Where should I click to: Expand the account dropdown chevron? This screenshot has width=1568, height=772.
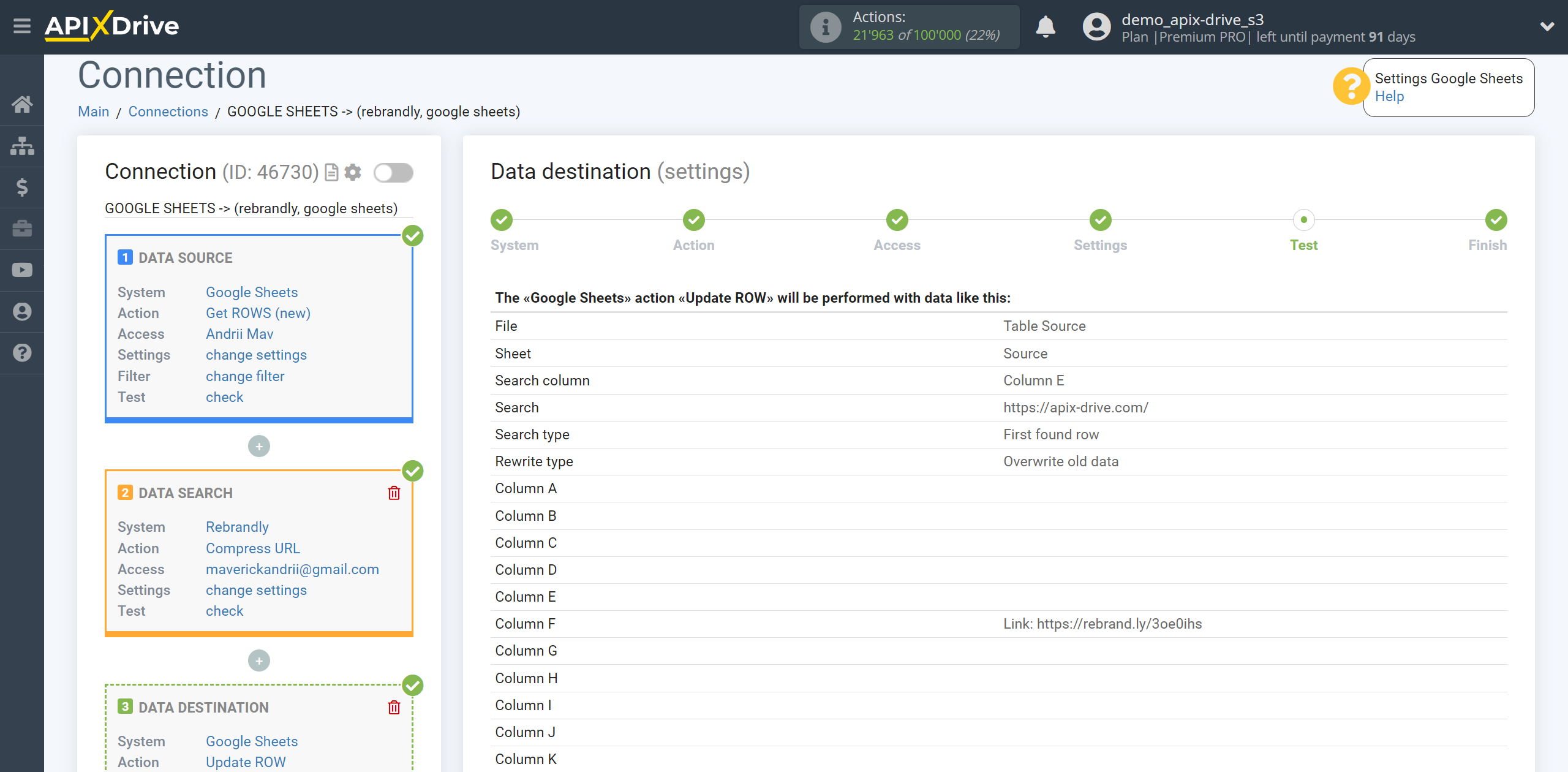(x=1547, y=26)
